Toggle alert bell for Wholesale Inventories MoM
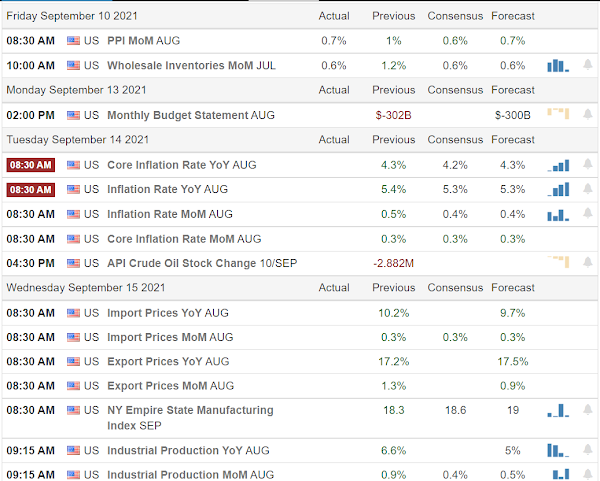Screen dimensions: 600x481 pyautogui.click(x=588, y=65)
